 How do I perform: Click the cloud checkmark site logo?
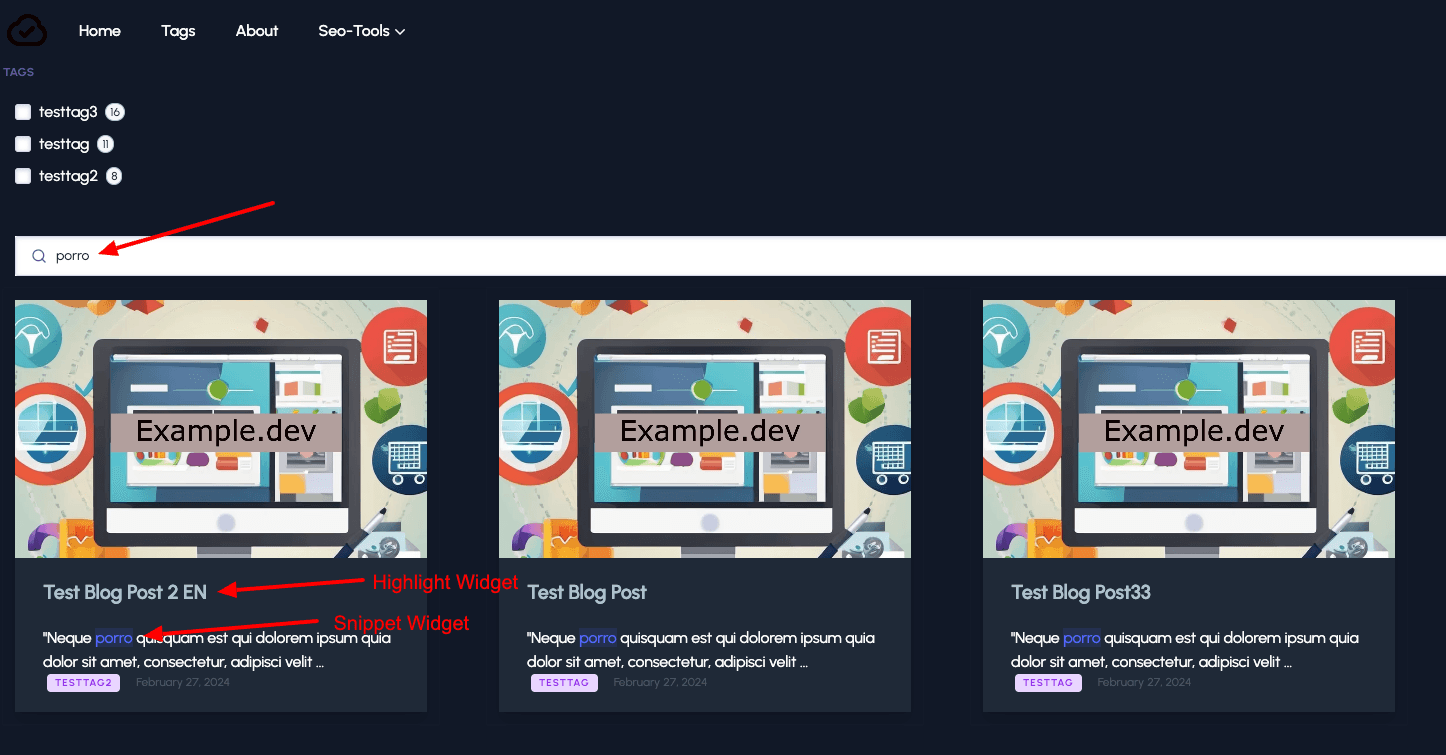[x=27, y=30]
